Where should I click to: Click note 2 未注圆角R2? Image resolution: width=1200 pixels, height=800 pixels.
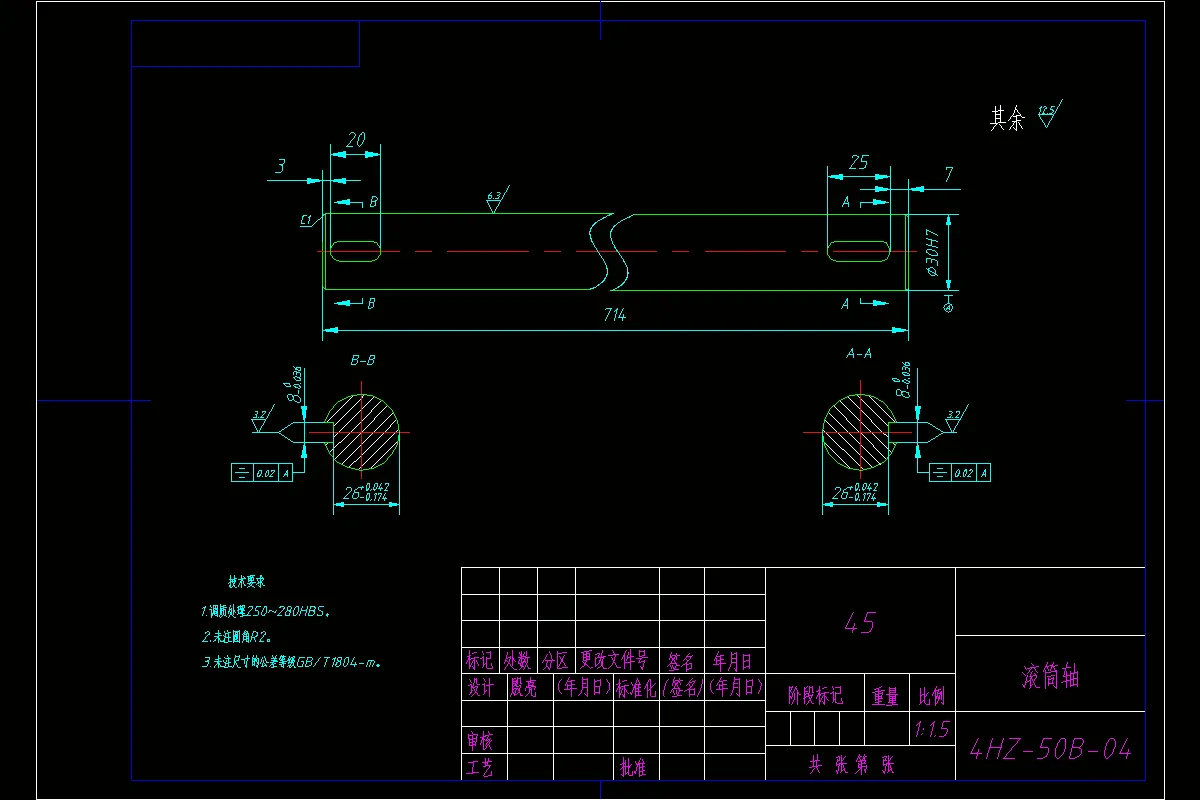237,636
